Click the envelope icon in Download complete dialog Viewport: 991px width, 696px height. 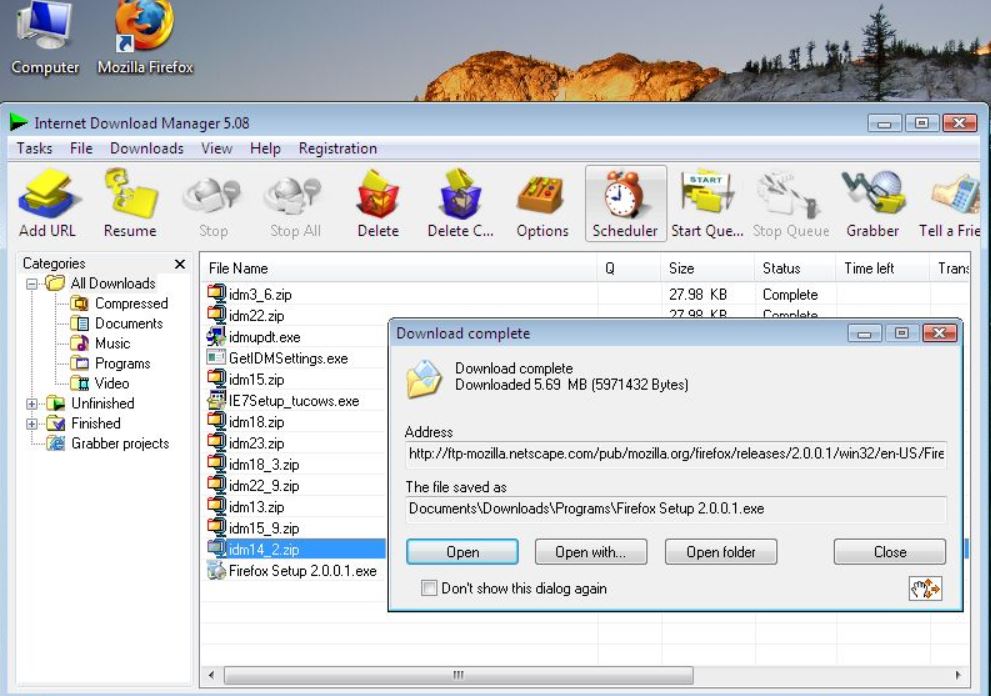coord(424,379)
